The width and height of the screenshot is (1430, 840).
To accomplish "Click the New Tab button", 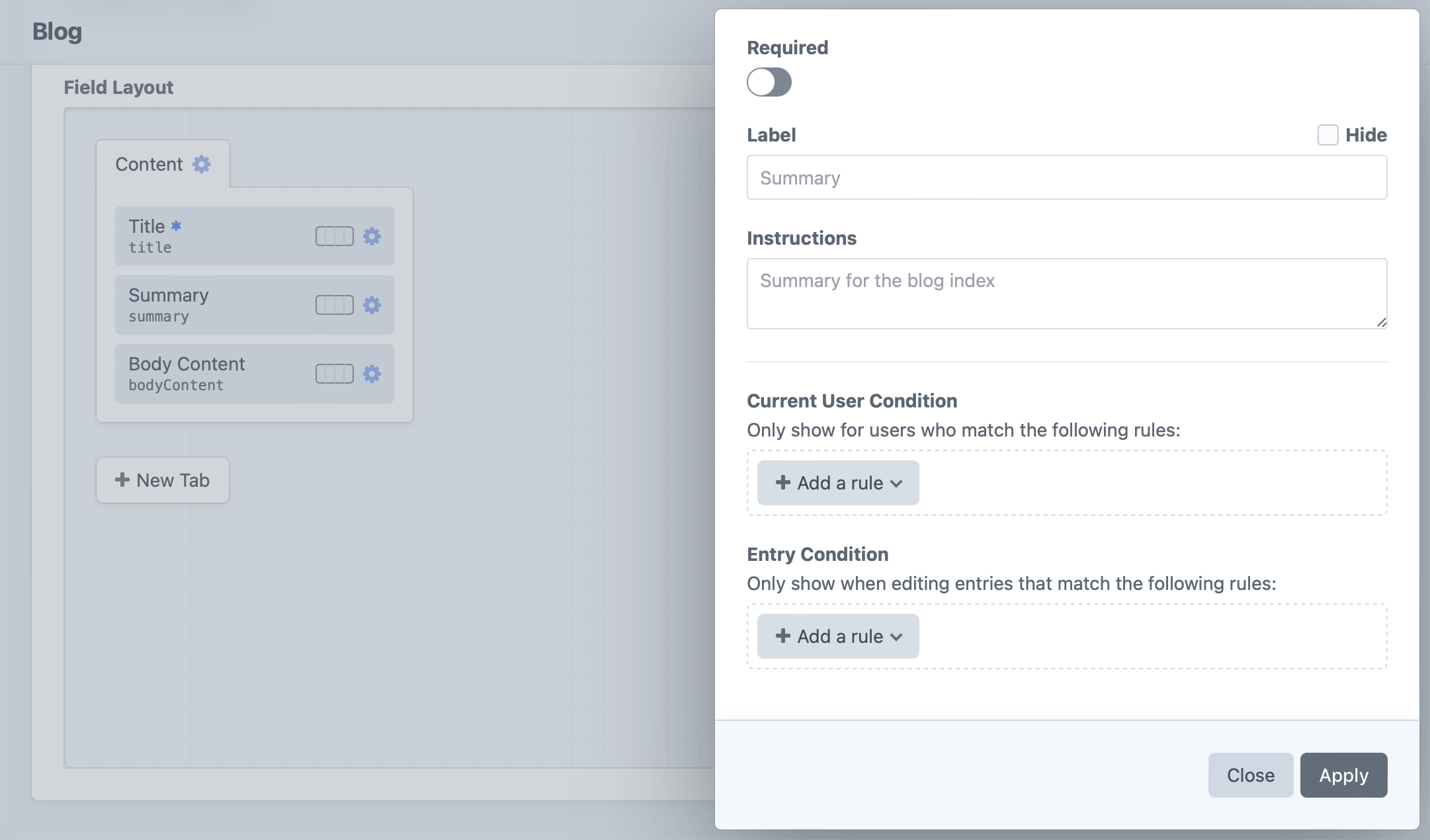I will (163, 480).
